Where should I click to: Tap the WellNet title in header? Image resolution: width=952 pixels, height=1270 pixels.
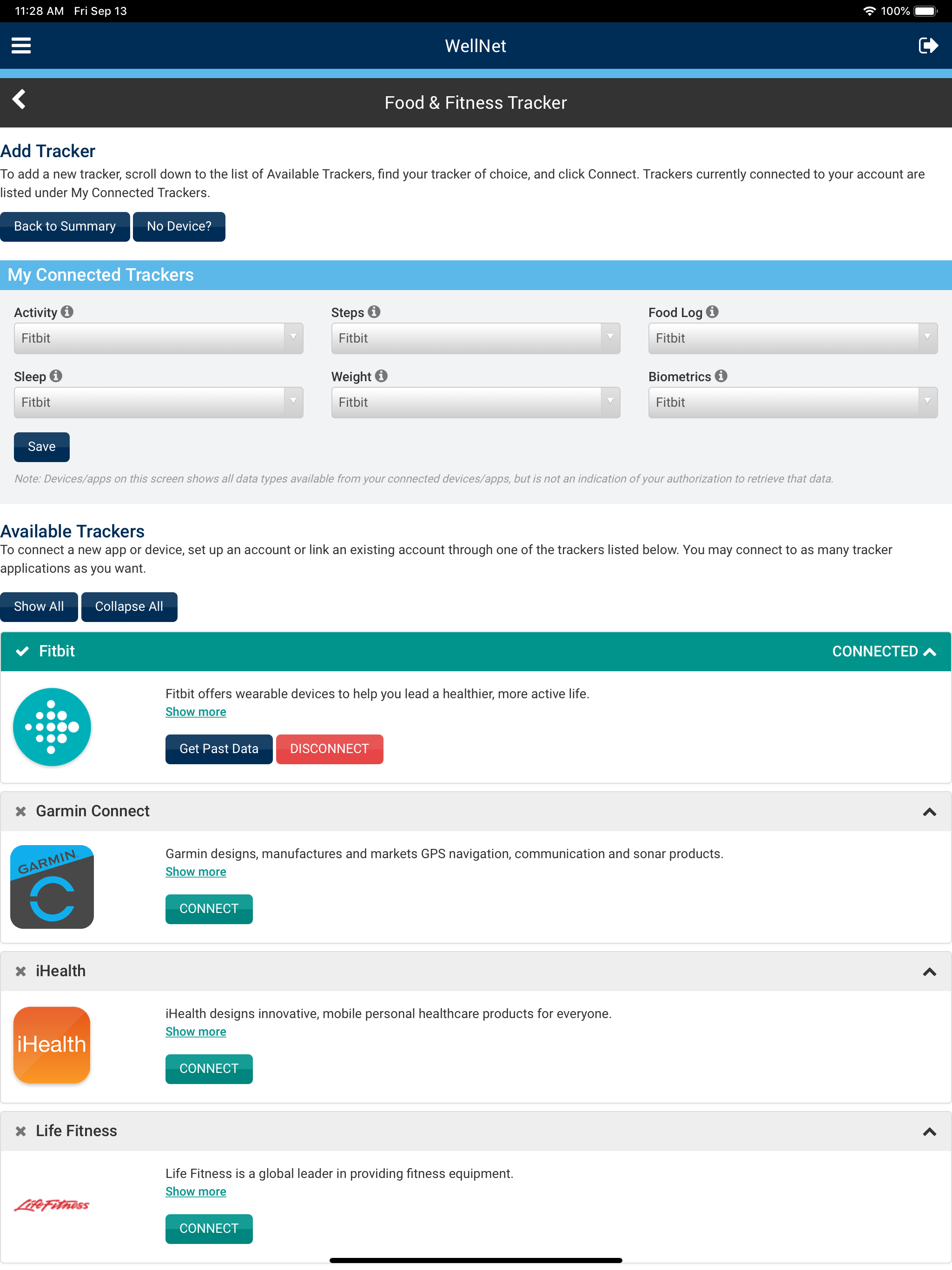[x=476, y=46]
